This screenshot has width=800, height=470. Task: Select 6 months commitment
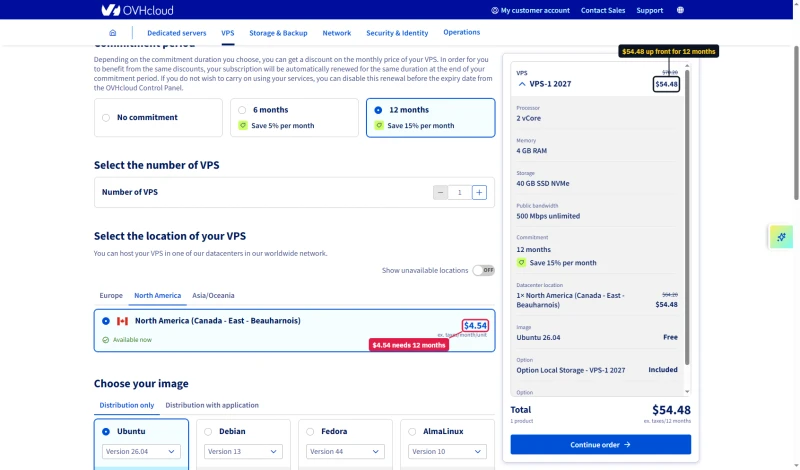(x=294, y=117)
